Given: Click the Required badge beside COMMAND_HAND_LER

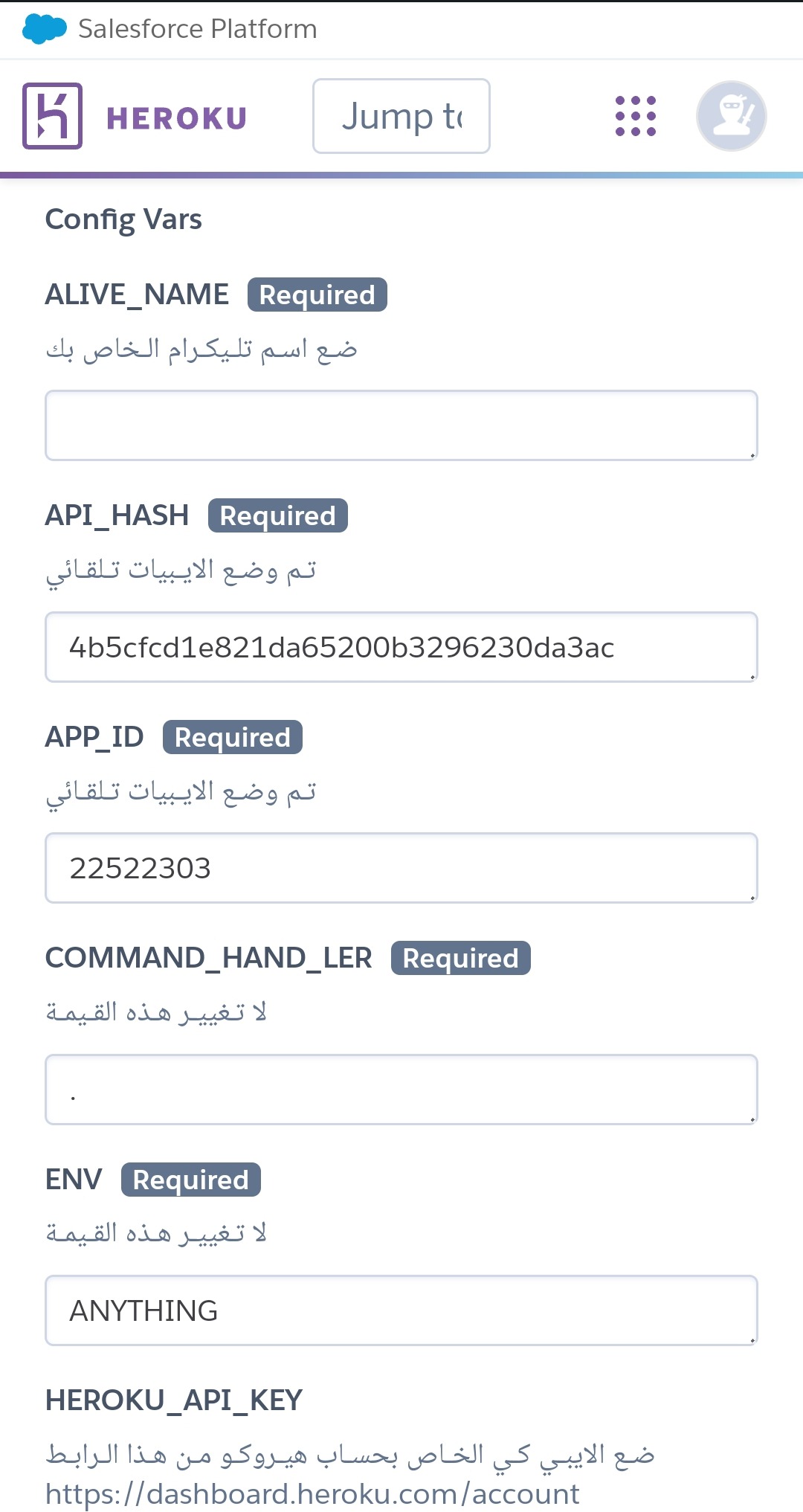Looking at the screenshot, I should tap(461, 958).
